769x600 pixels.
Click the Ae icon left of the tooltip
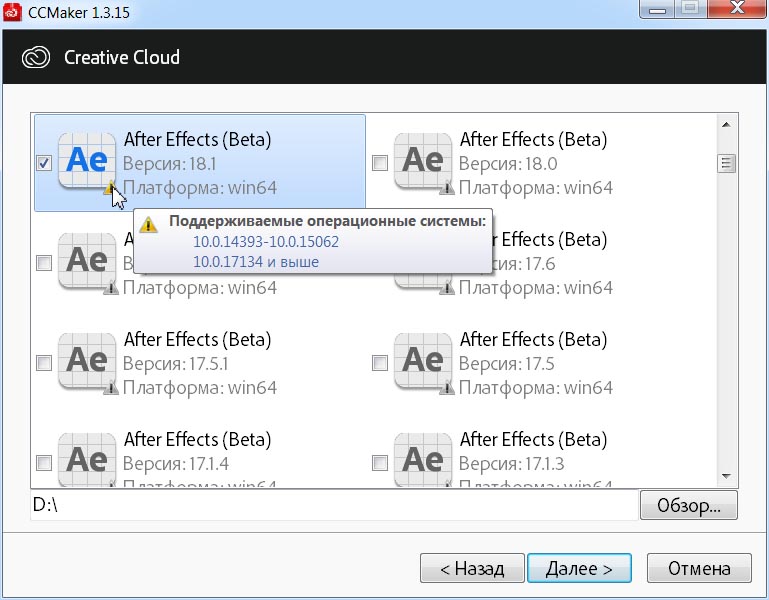coord(87,261)
